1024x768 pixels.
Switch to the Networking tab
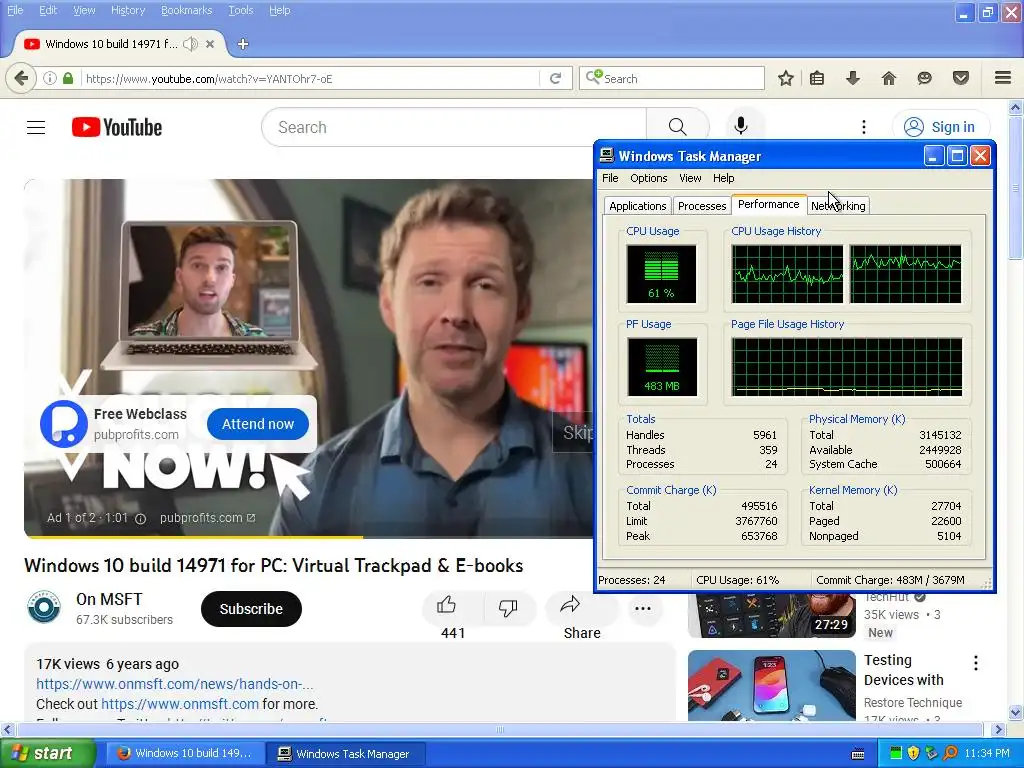click(x=838, y=206)
